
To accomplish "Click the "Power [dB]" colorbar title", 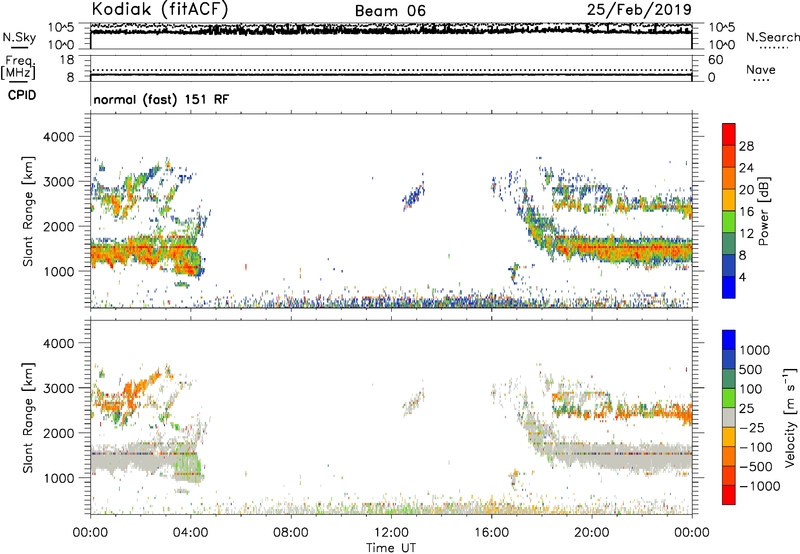I will pos(764,211).
